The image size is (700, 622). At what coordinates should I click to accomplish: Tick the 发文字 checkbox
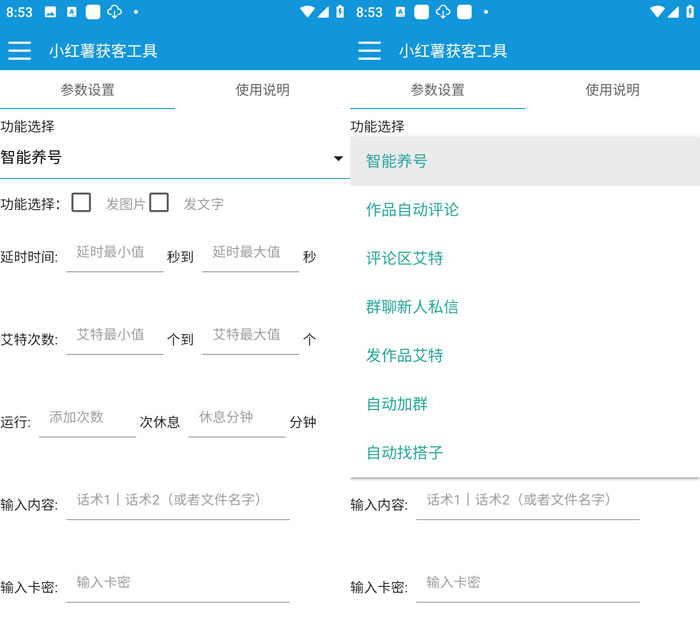(159, 203)
